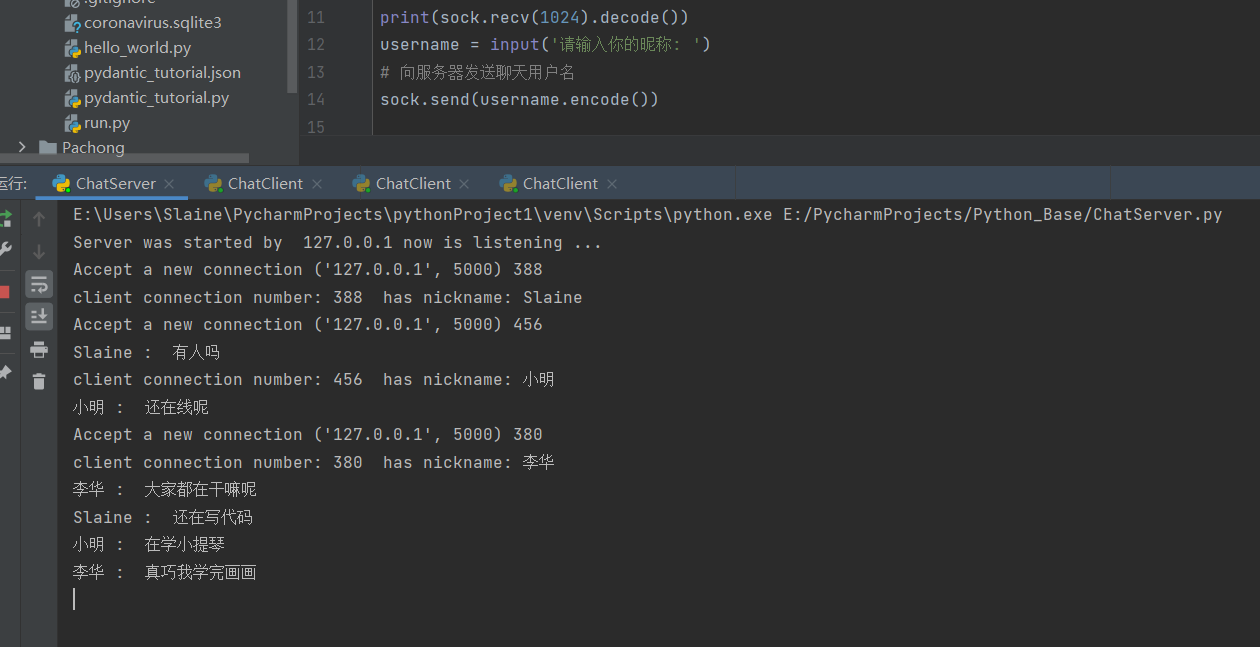Click the database icon of coronavirus.sqlite3
1260x647 pixels.
click(x=72, y=23)
